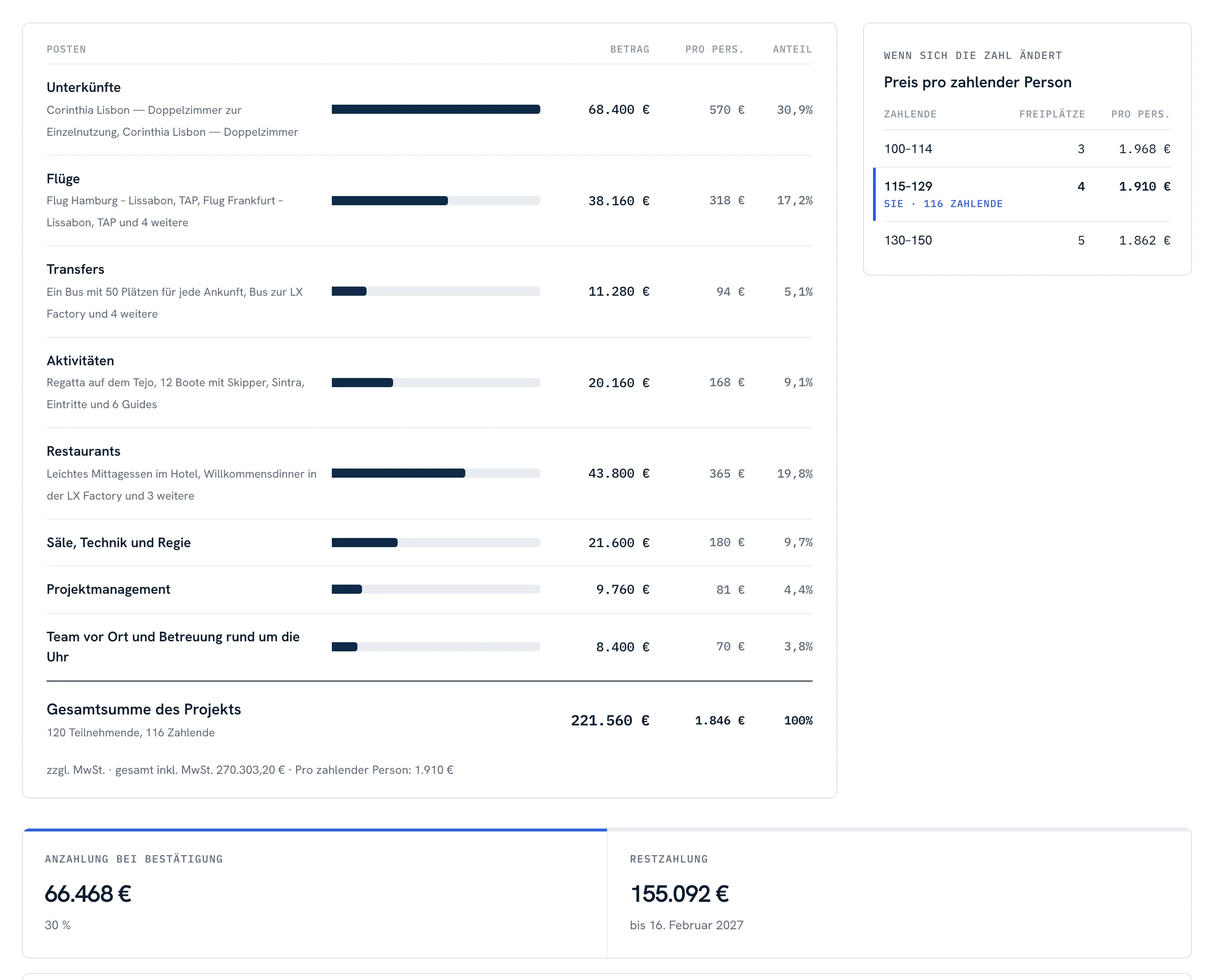Click the tier price 1.968 €
The image size is (1214, 980).
[1144, 149]
